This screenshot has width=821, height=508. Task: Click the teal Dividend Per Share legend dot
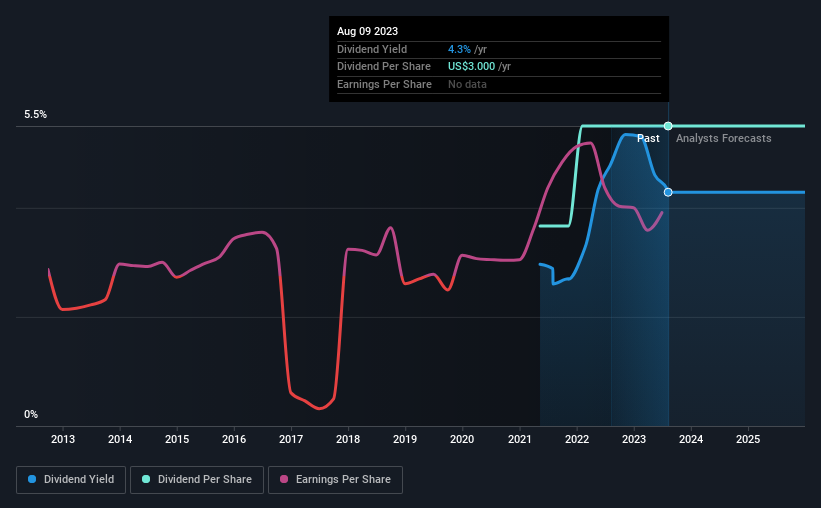pyautogui.click(x=146, y=479)
